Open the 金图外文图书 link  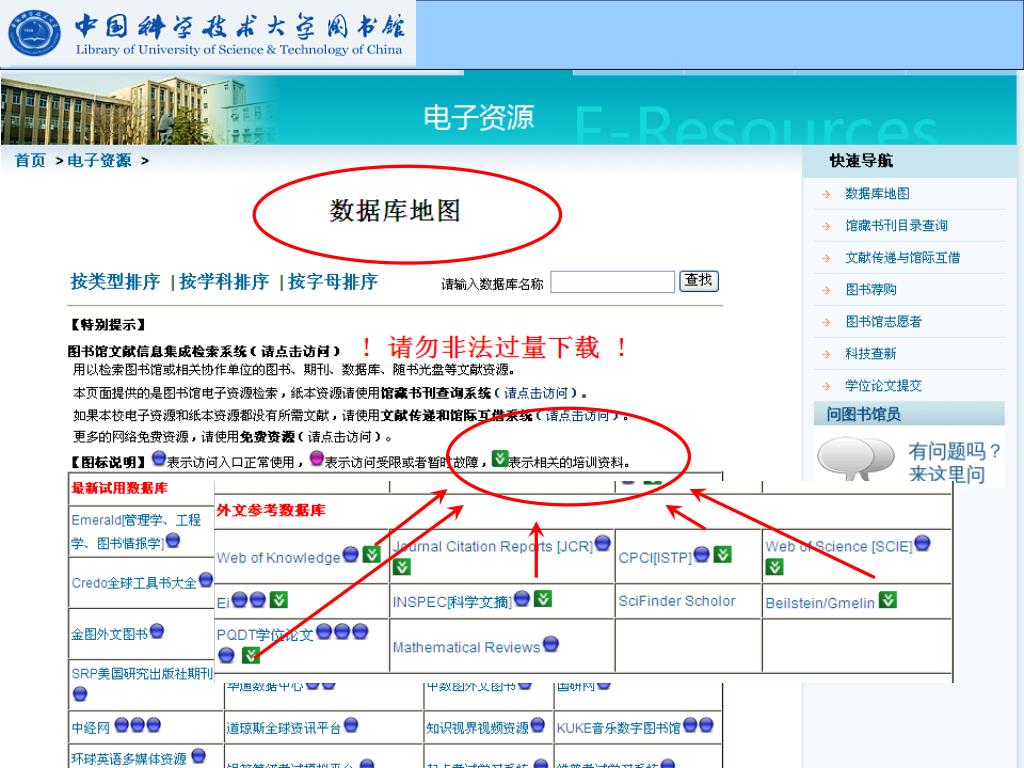tap(110, 634)
